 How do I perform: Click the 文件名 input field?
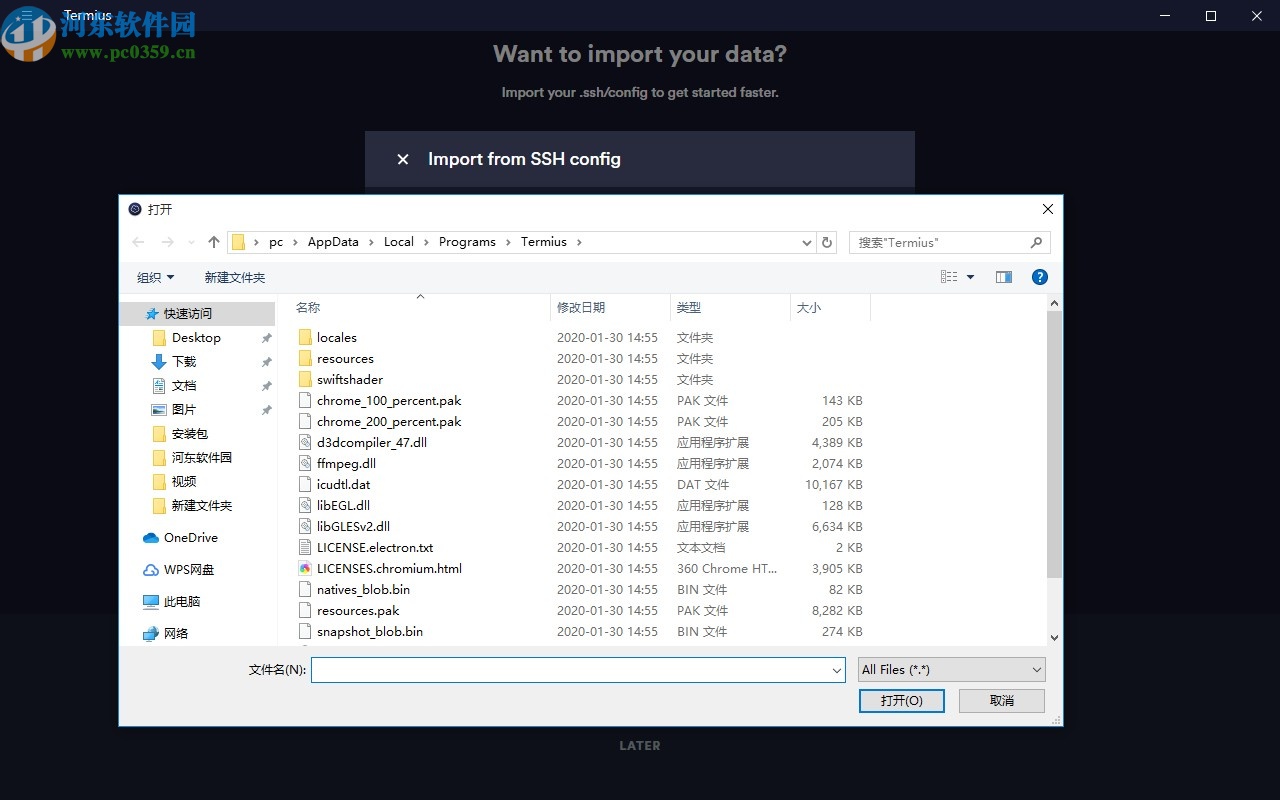(570, 670)
